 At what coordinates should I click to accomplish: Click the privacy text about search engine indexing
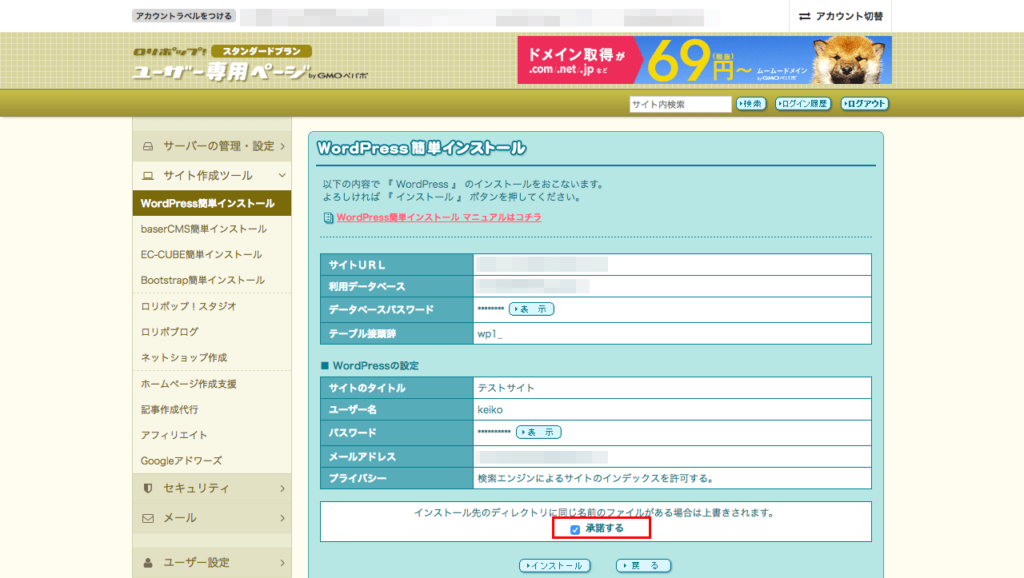pos(596,479)
